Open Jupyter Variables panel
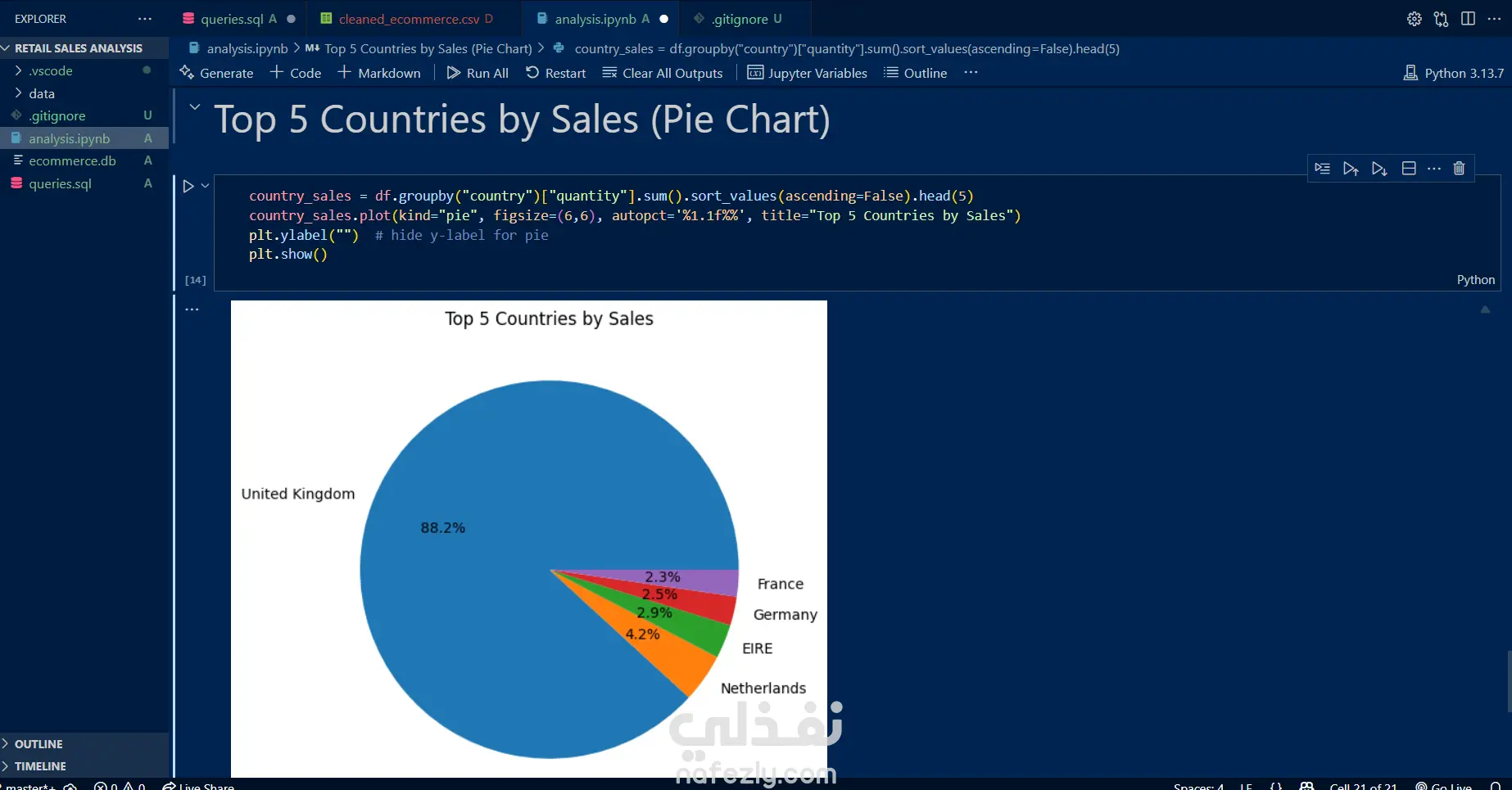1512x790 pixels. [807, 73]
